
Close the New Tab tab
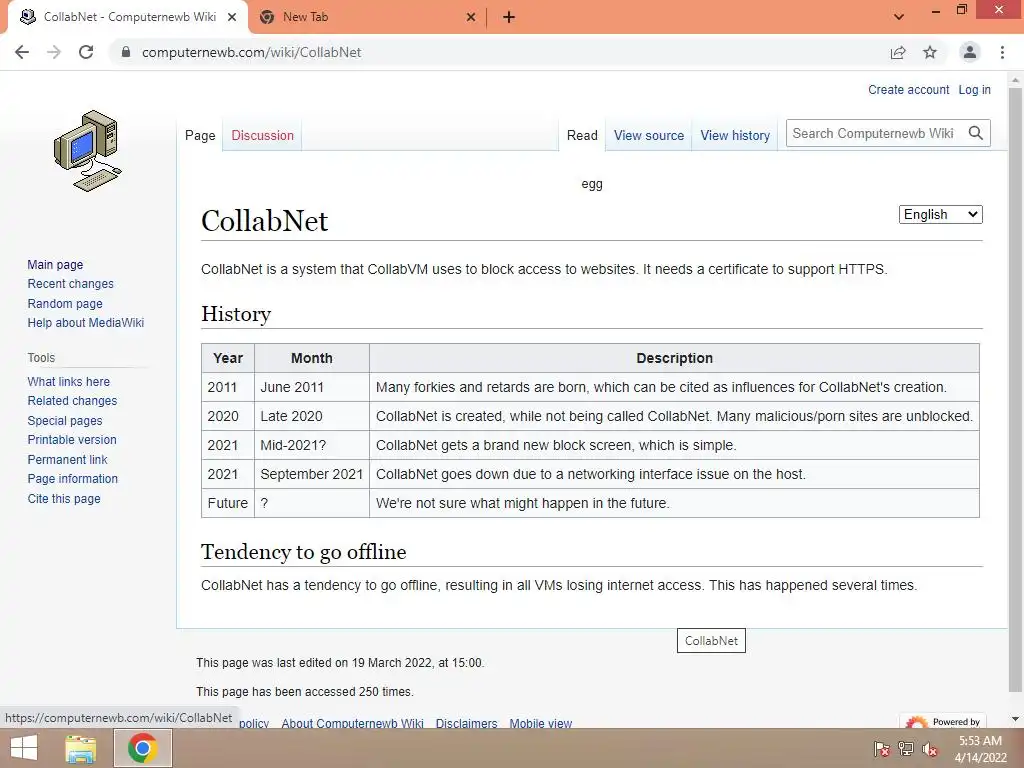471,18
